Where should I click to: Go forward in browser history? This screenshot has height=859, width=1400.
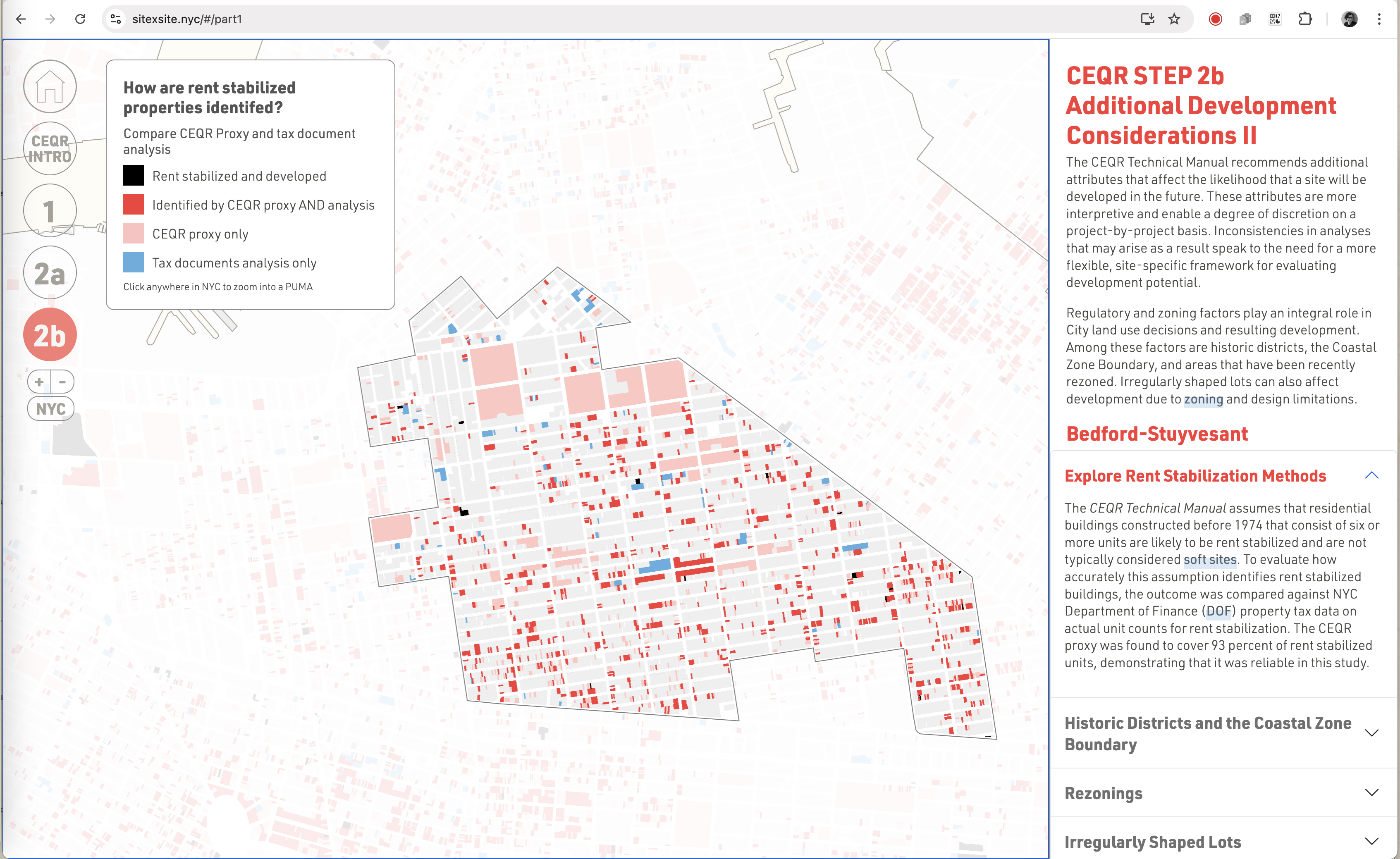click(50, 19)
